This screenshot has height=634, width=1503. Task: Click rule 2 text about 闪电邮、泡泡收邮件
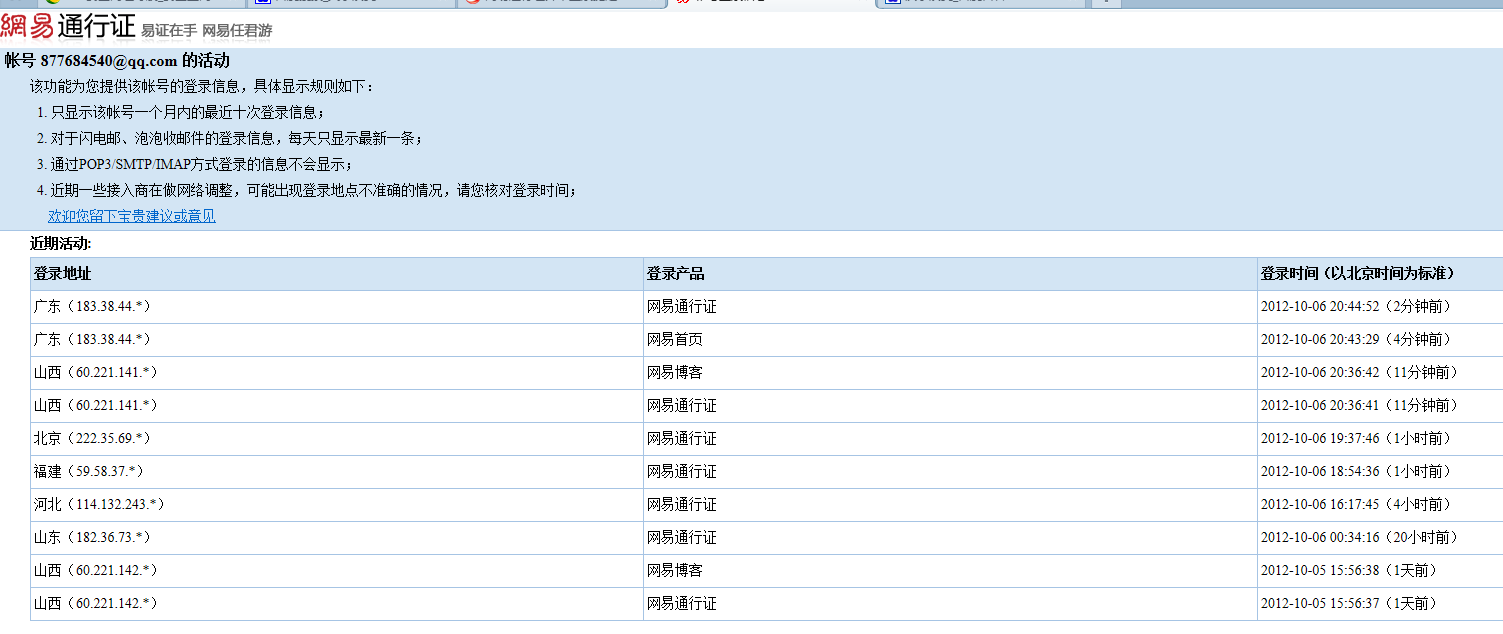pyautogui.click(x=237, y=139)
